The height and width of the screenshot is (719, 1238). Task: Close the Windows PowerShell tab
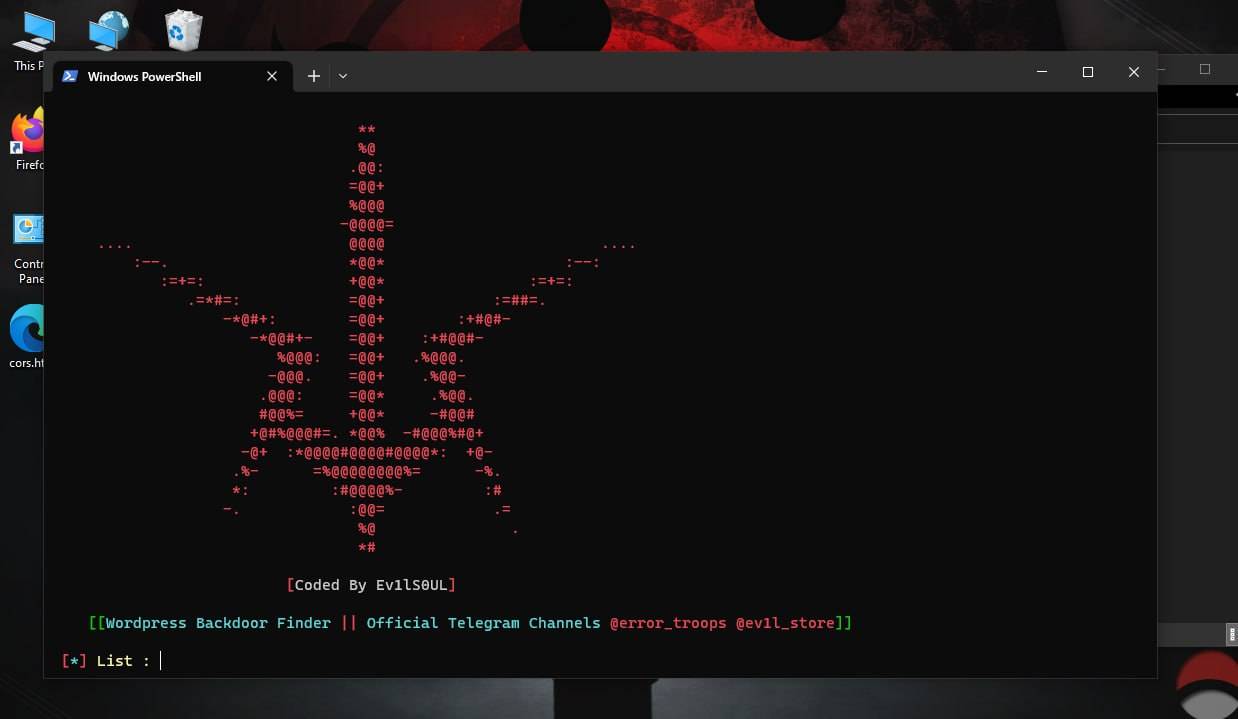(x=272, y=76)
